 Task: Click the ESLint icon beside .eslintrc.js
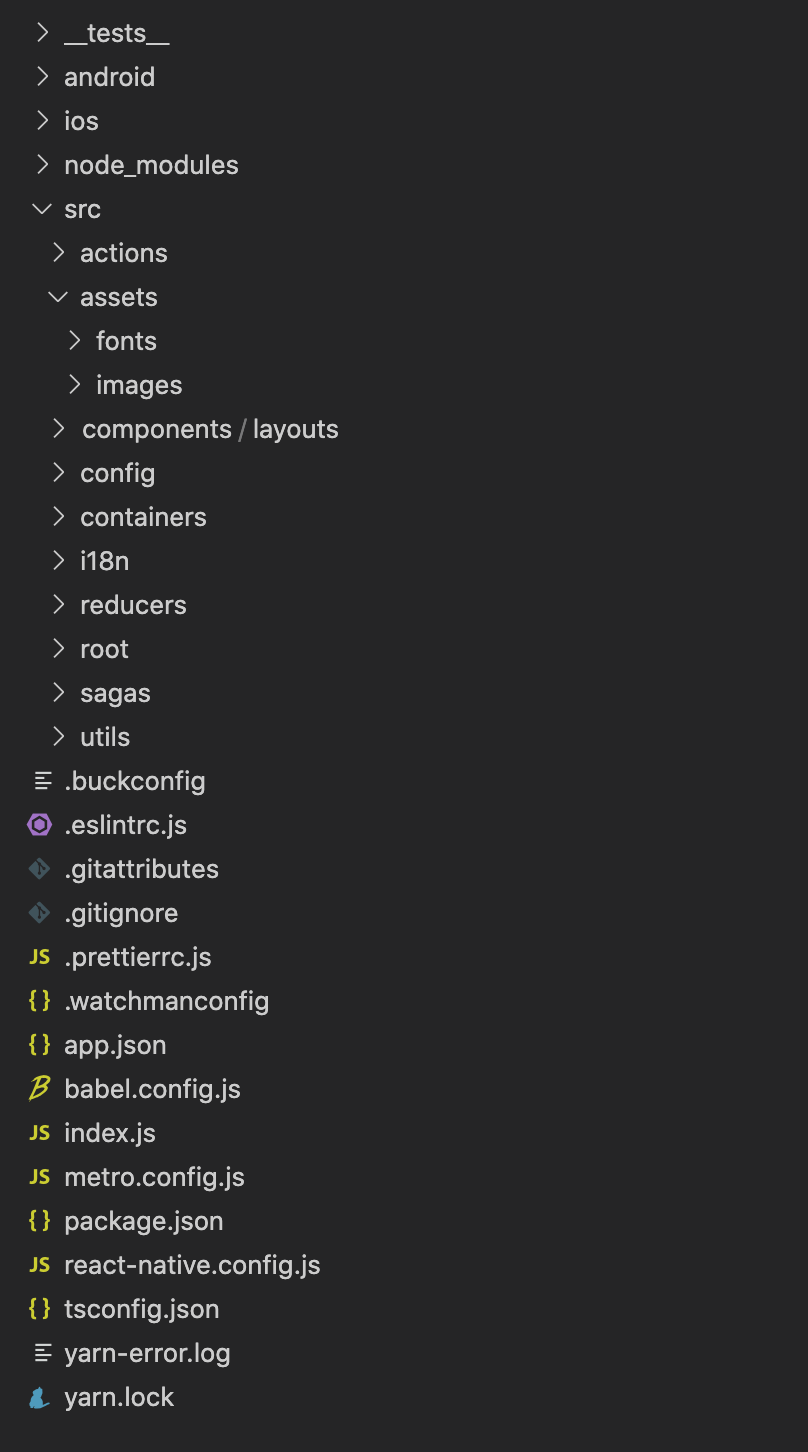(40, 825)
